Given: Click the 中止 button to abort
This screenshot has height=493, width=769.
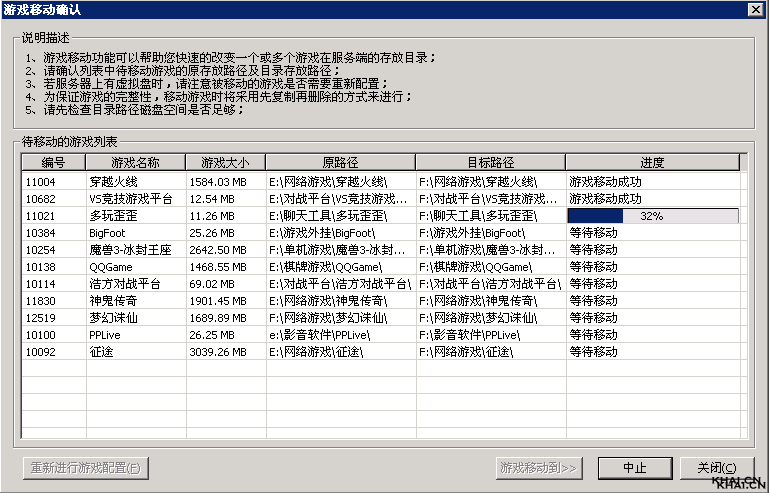Looking at the screenshot, I should tap(635, 467).
